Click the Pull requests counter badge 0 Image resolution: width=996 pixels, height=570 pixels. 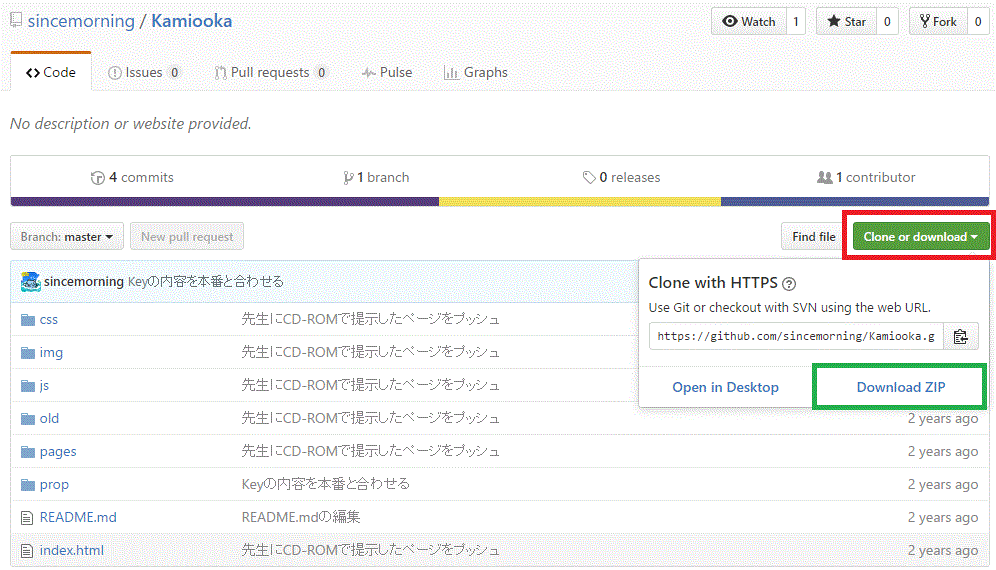point(321,72)
